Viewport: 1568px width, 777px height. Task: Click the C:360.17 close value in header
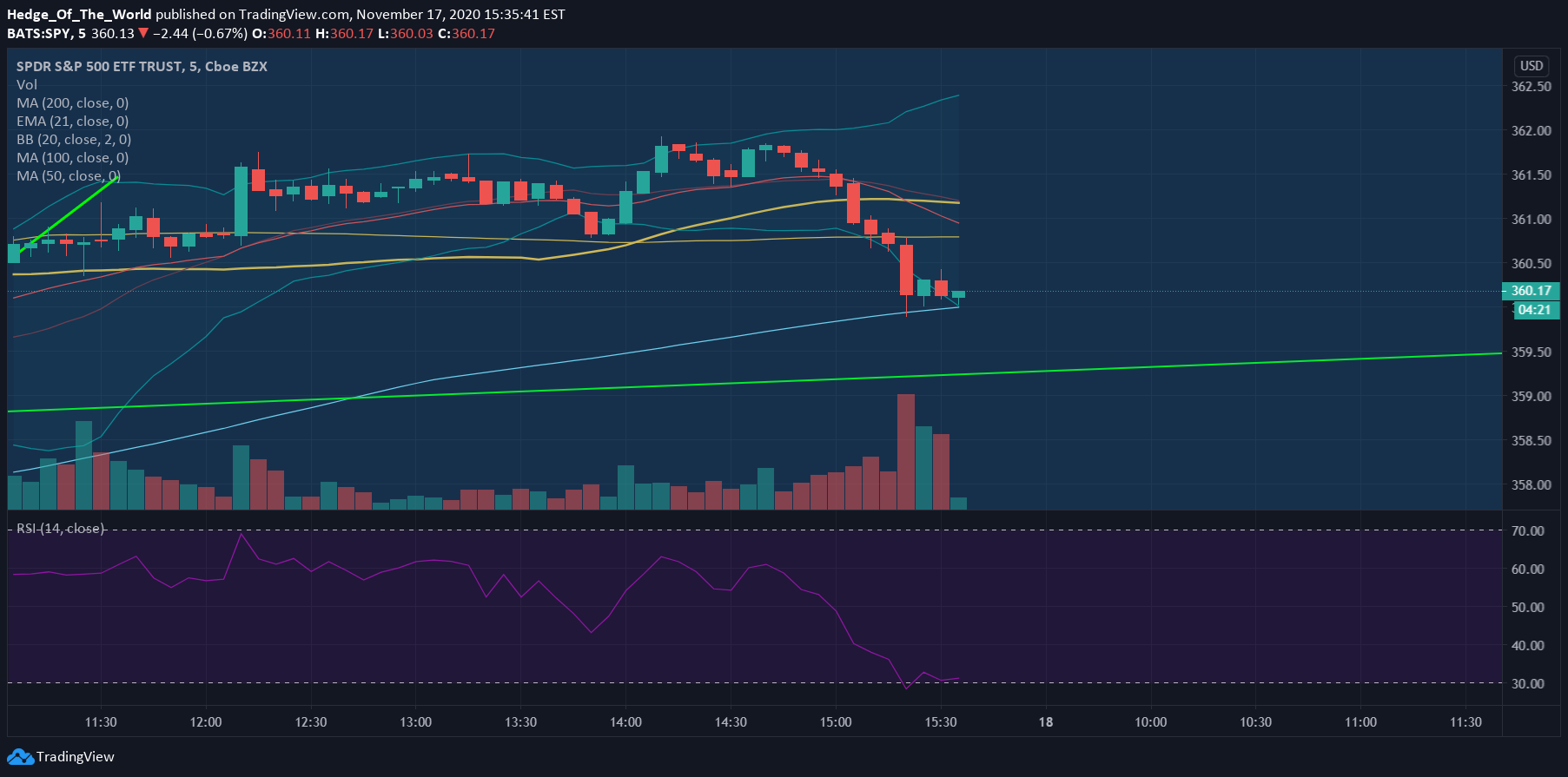click(466, 34)
